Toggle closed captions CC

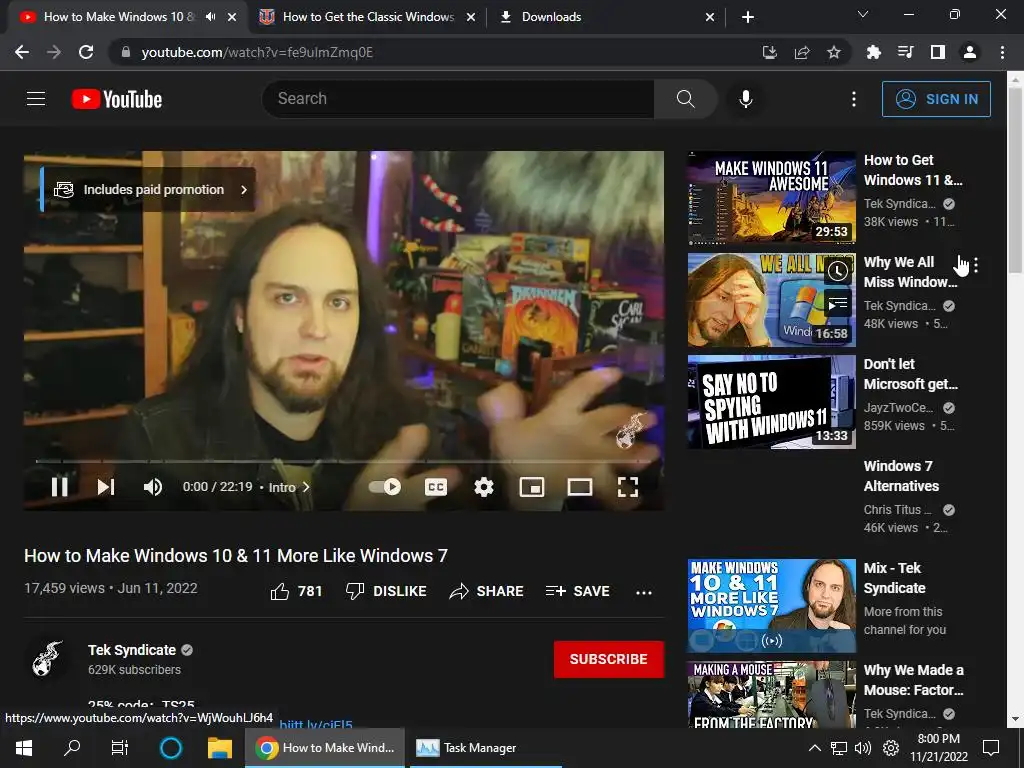436,487
